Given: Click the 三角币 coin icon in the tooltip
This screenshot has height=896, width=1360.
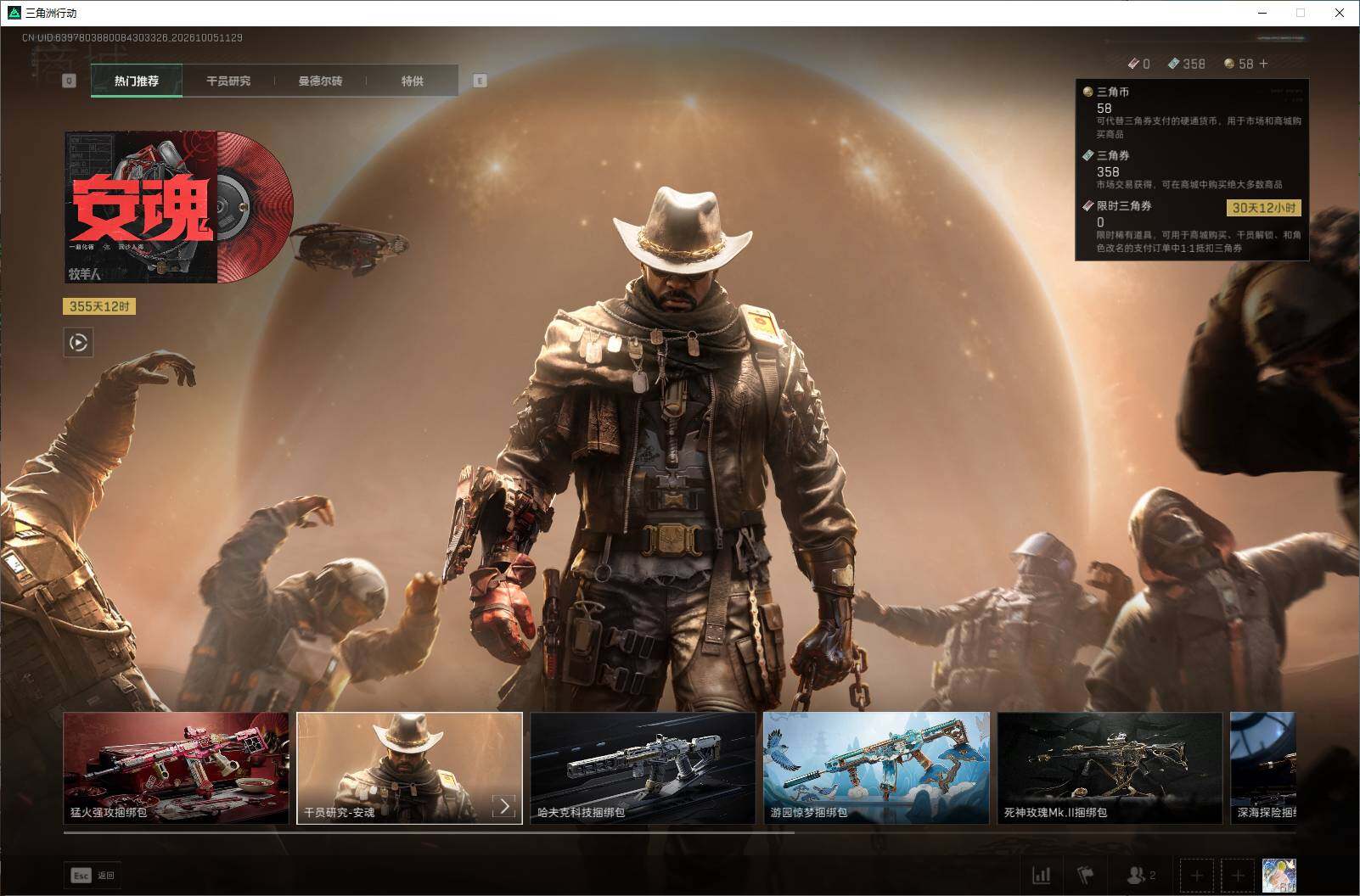Looking at the screenshot, I should click(1087, 92).
